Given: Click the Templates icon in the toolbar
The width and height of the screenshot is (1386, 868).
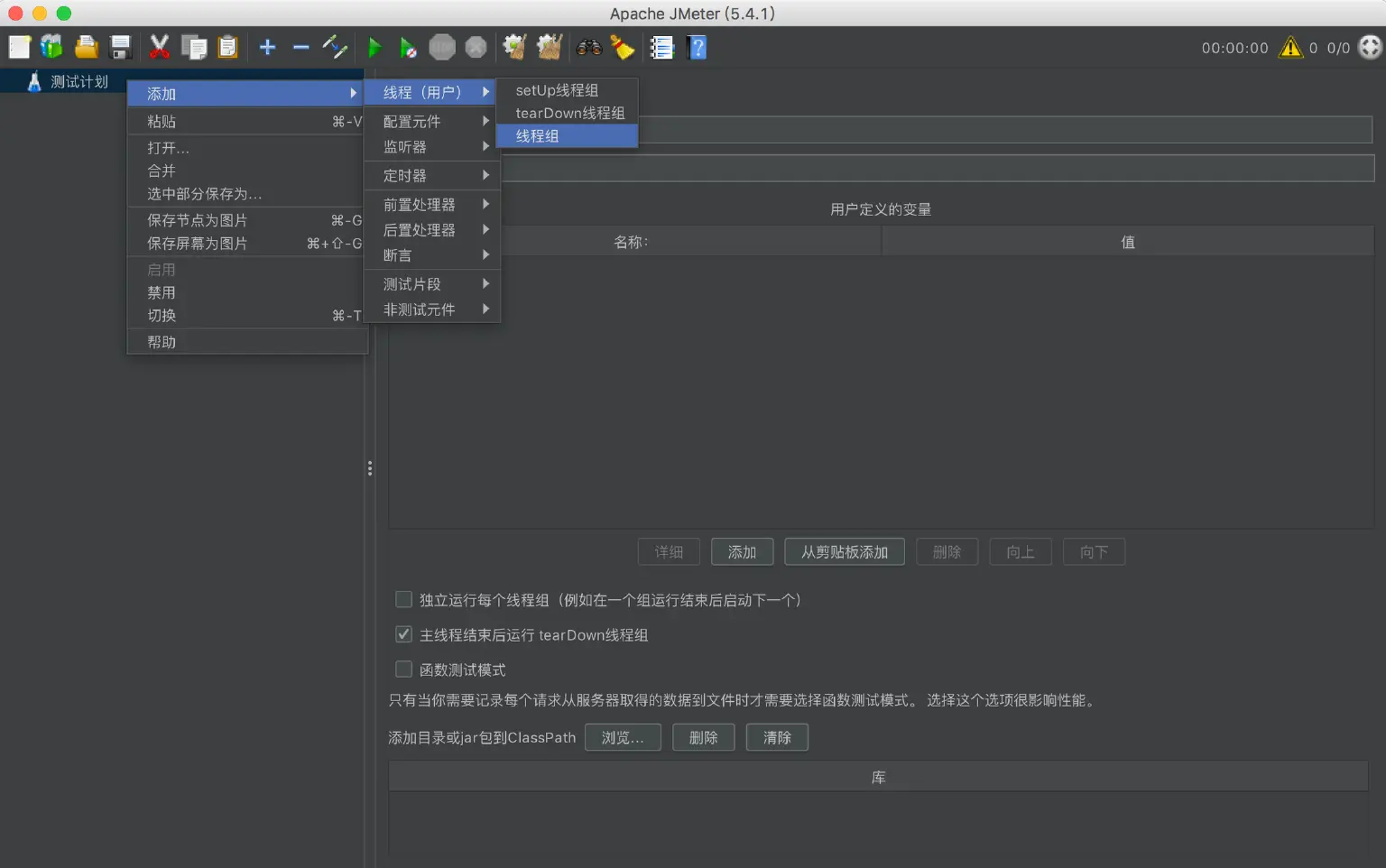Looking at the screenshot, I should [51, 47].
